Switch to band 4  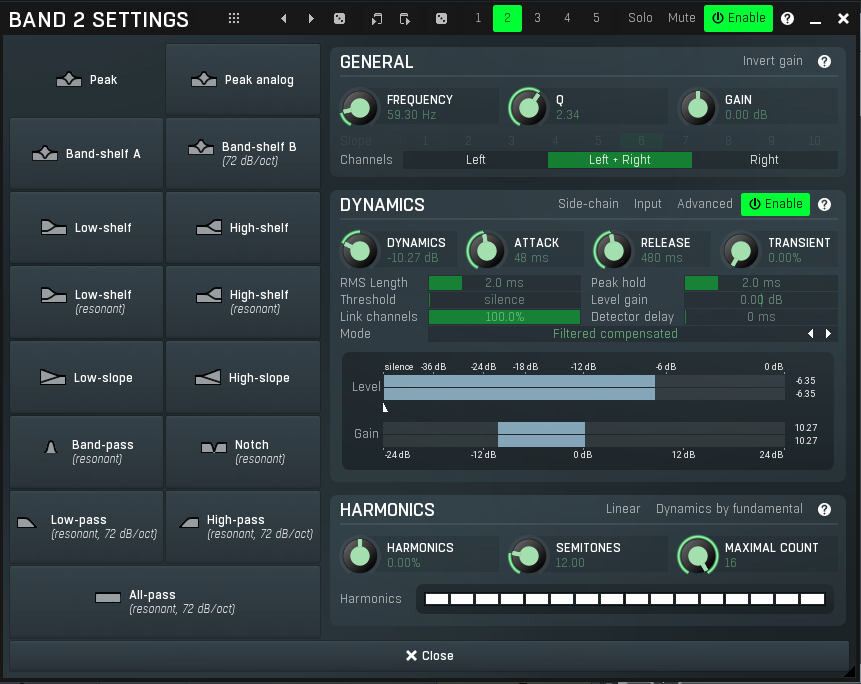click(x=567, y=18)
